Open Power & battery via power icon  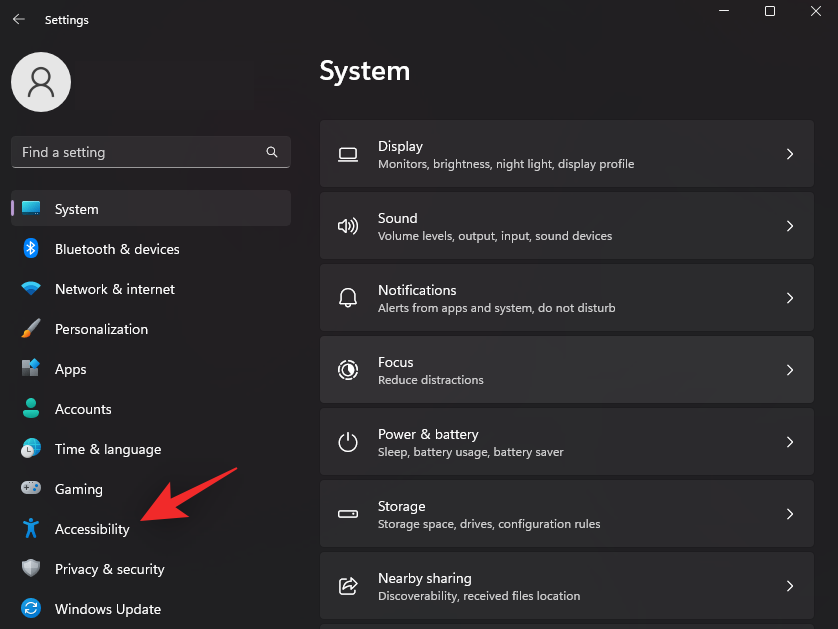(347, 441)
